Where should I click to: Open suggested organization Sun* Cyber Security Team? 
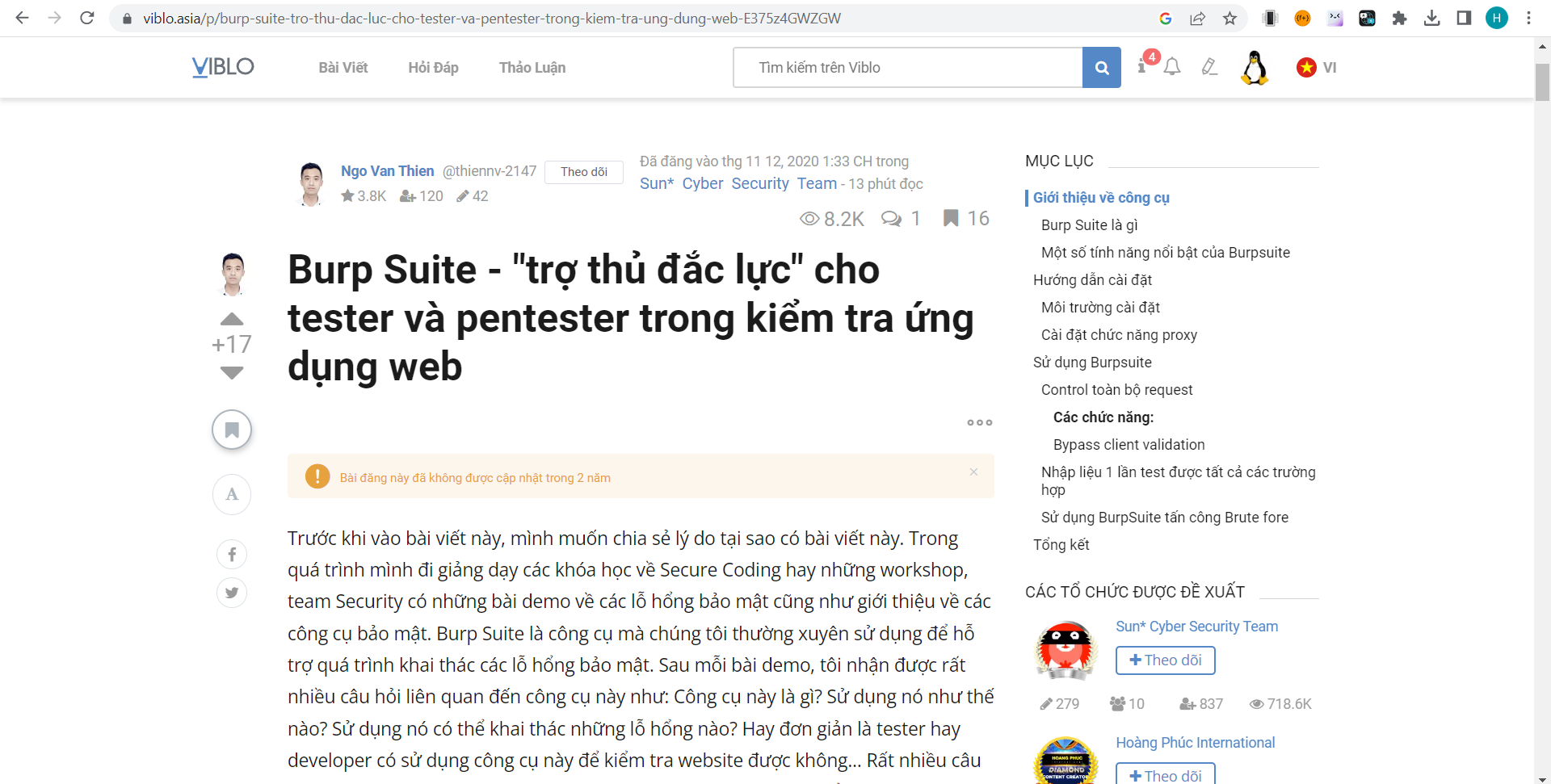click(1196, 627)
